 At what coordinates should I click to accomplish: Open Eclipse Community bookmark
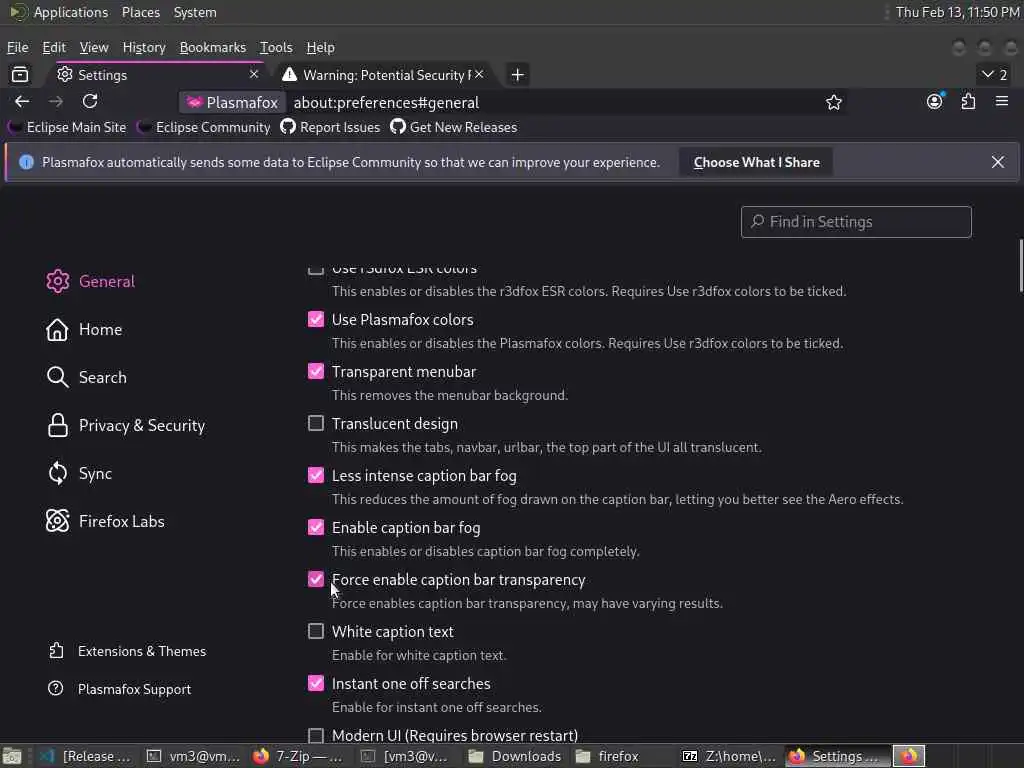204,127
